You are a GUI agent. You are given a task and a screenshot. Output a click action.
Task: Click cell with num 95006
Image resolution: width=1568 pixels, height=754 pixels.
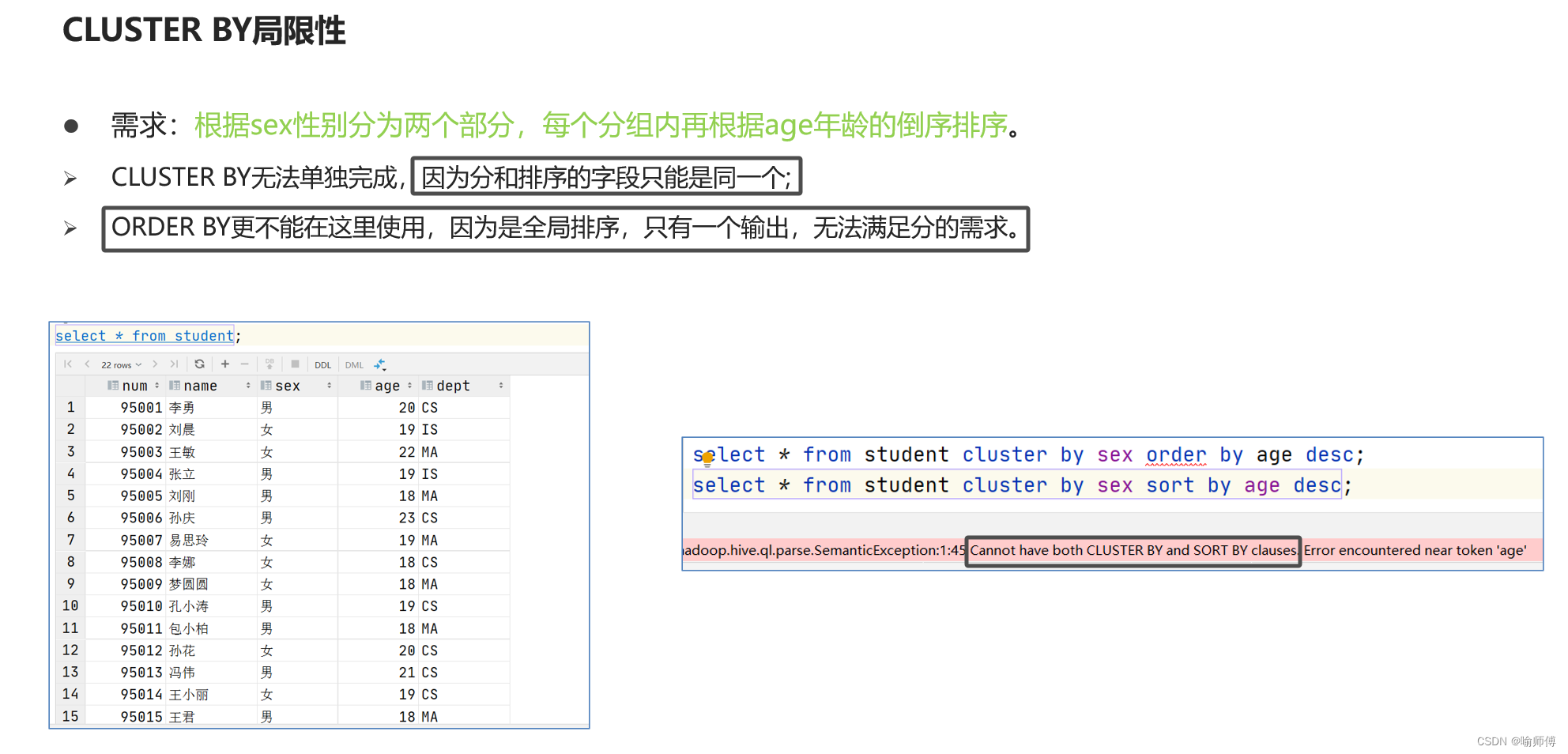(126, 518)
